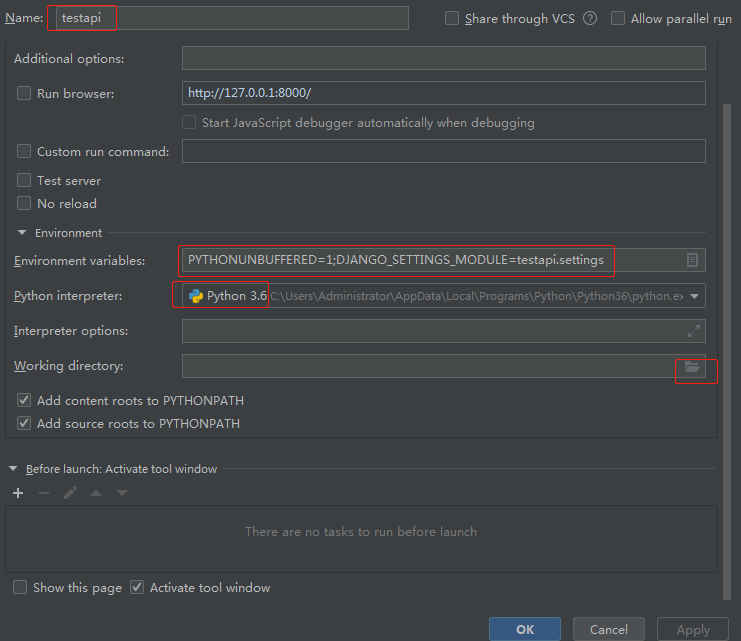741x641 pixels.
Task: Click the vertical scrollbar of the dialog
Action: (x=727, y=352)
